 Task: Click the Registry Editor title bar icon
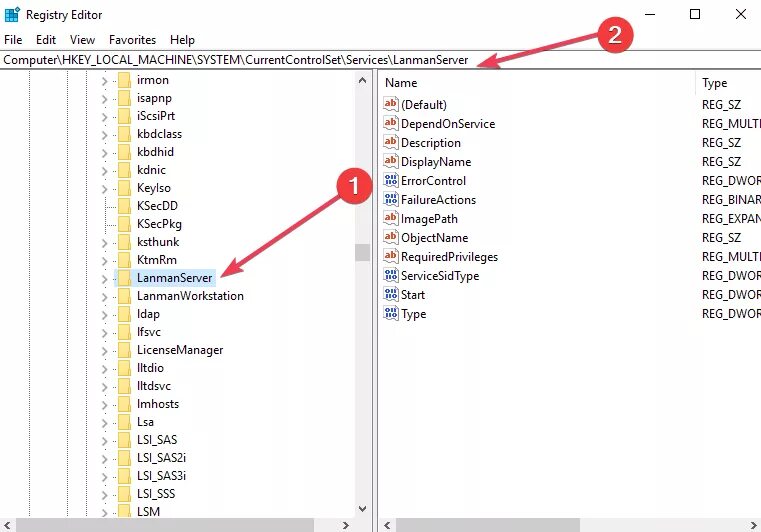tap(12, 15)
